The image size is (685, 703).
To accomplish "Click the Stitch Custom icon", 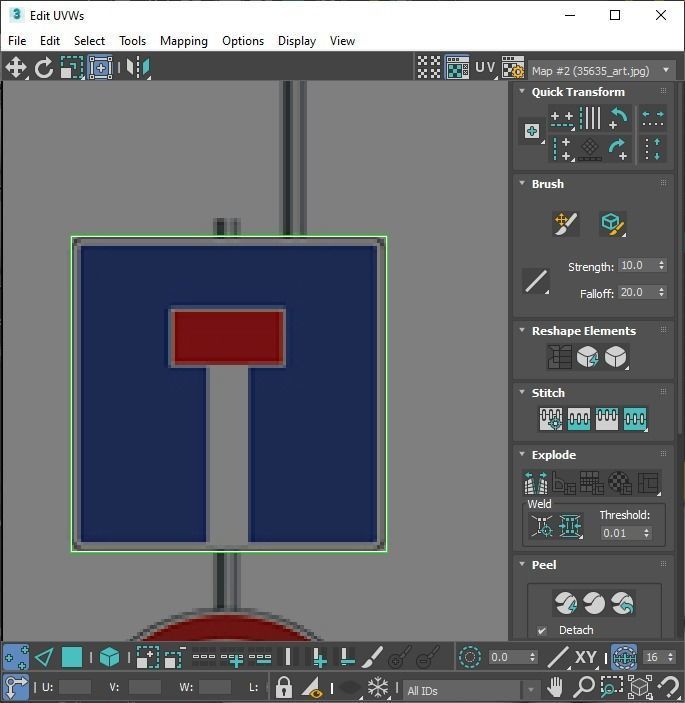I will point(635,419).
